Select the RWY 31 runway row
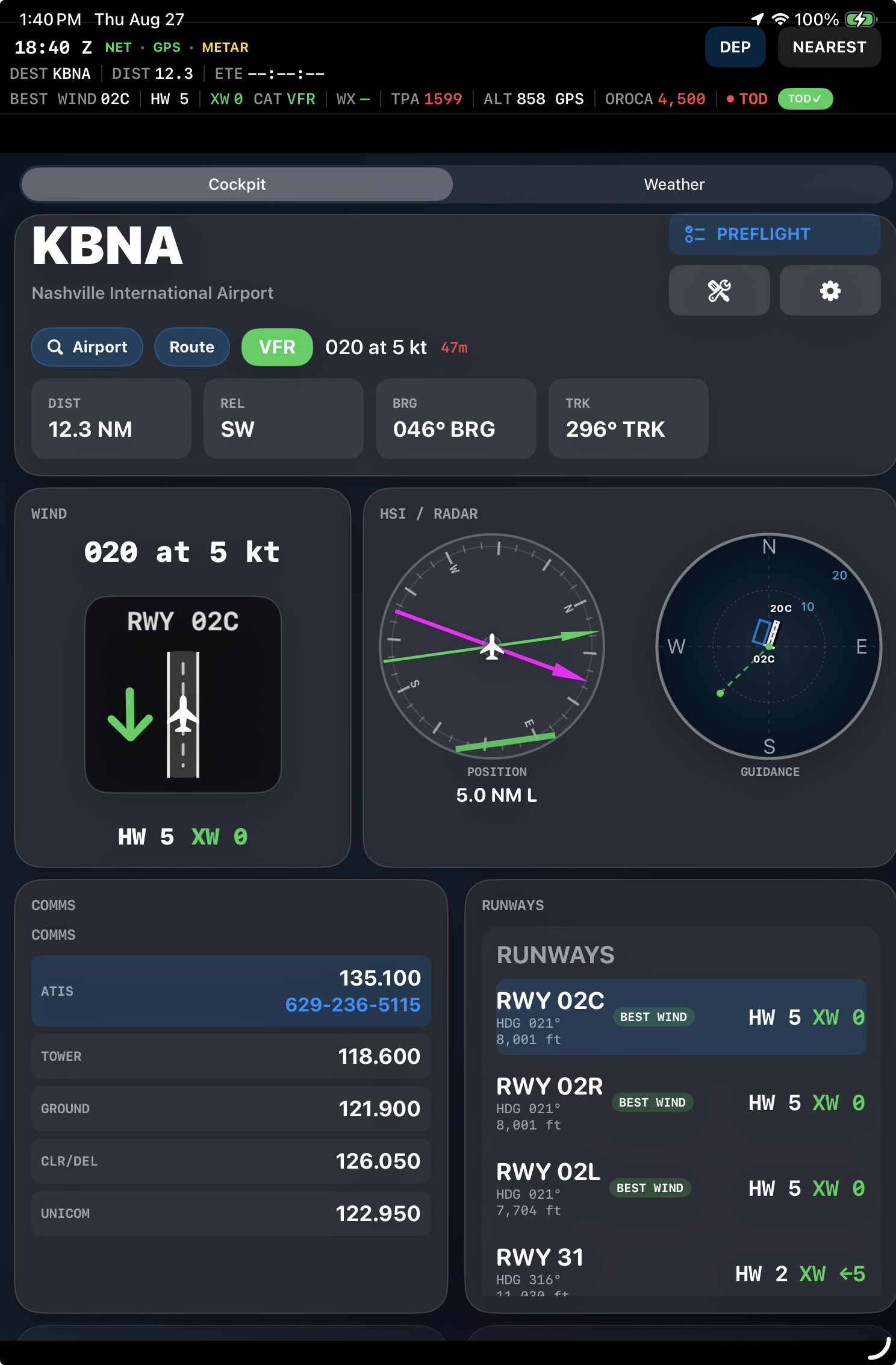Screen dimensions: 896x1365 click(x=681, y=1266)
